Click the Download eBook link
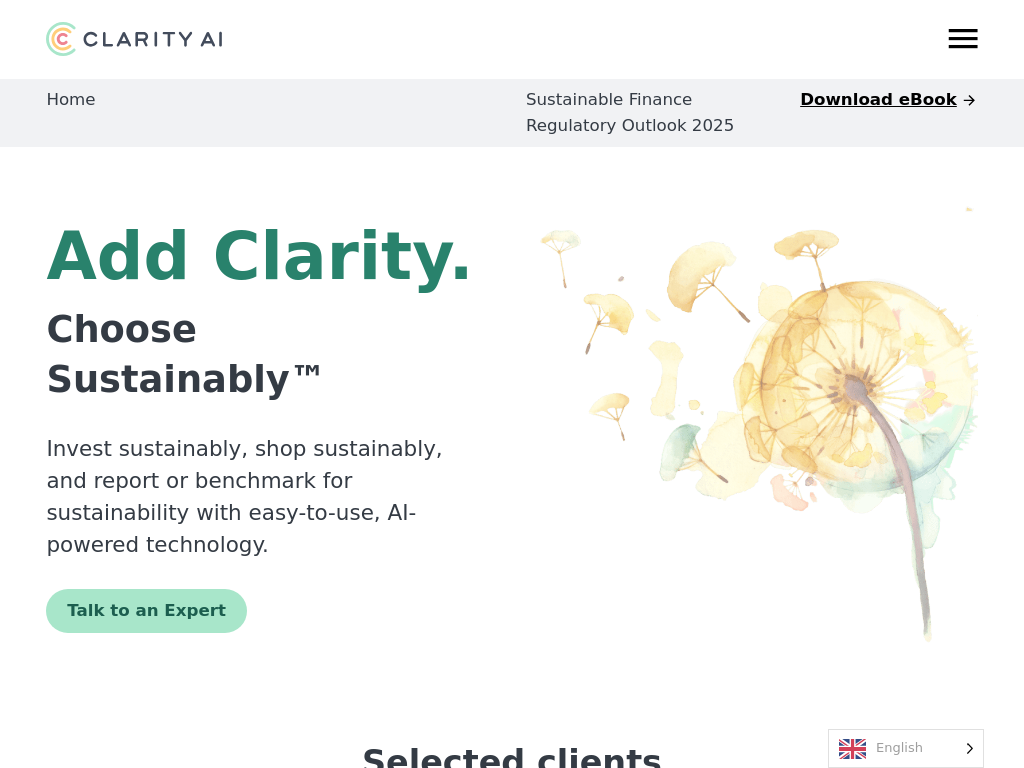 tap(878, 100)
